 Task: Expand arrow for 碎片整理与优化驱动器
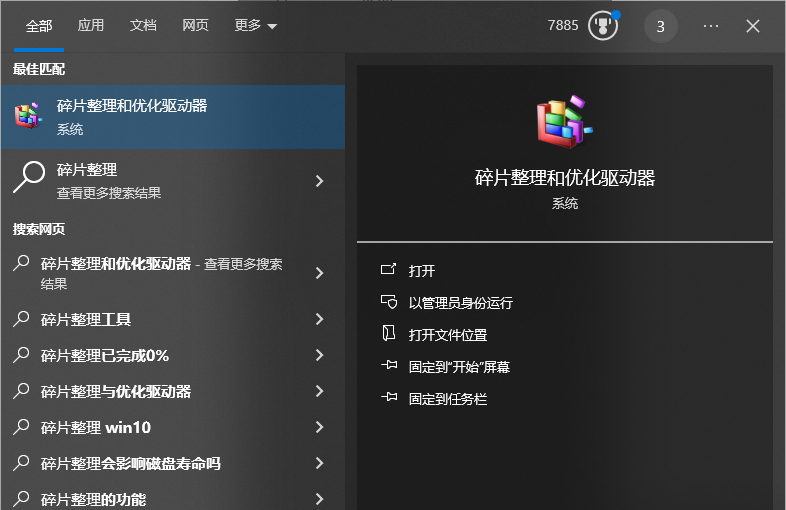coord(319,391)
